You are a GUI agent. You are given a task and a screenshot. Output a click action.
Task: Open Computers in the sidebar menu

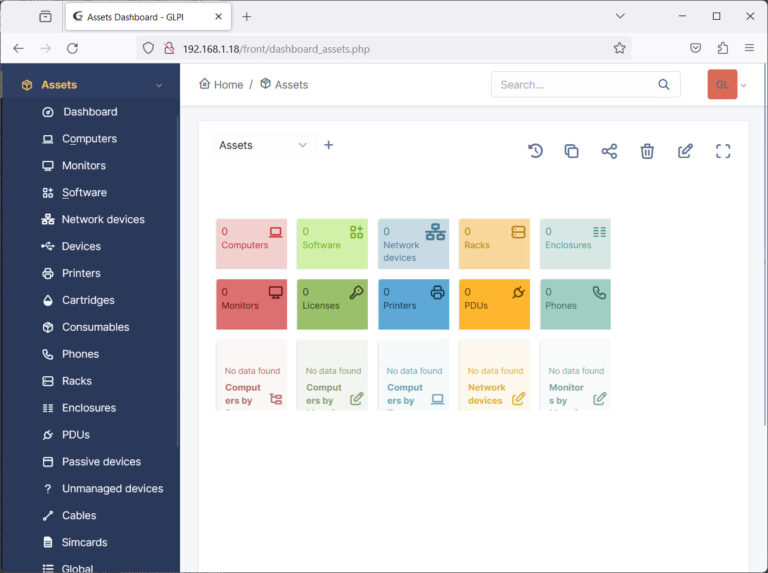[x=89, y=139]
